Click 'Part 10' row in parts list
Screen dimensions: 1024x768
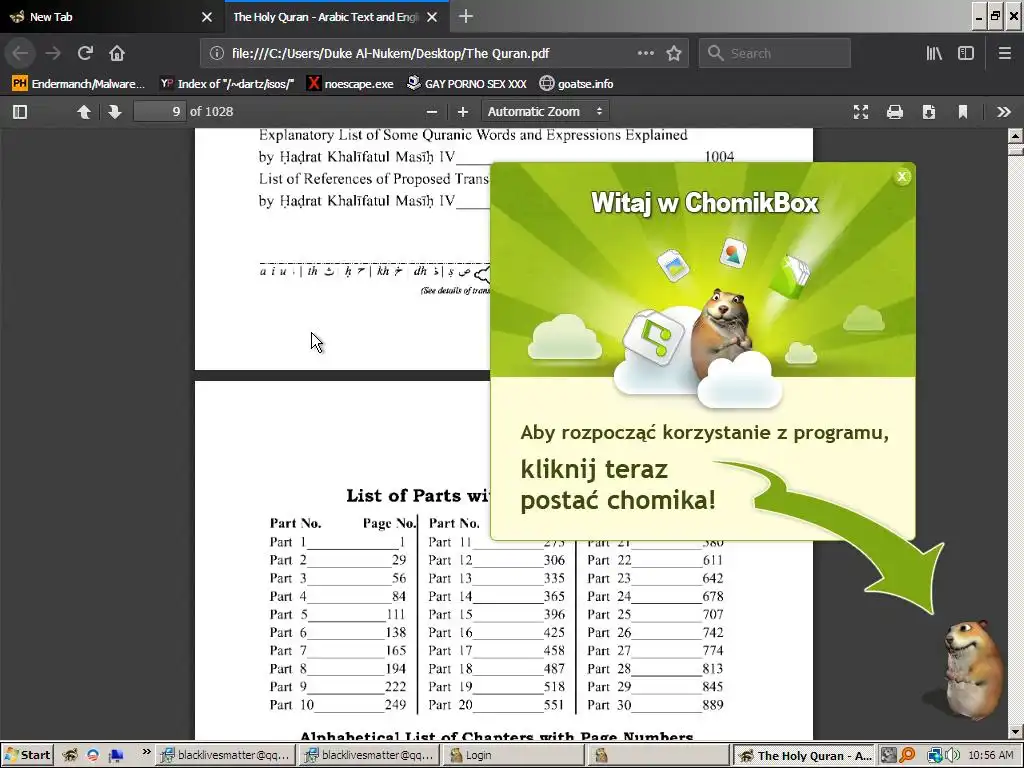click(x=338, y=705)
